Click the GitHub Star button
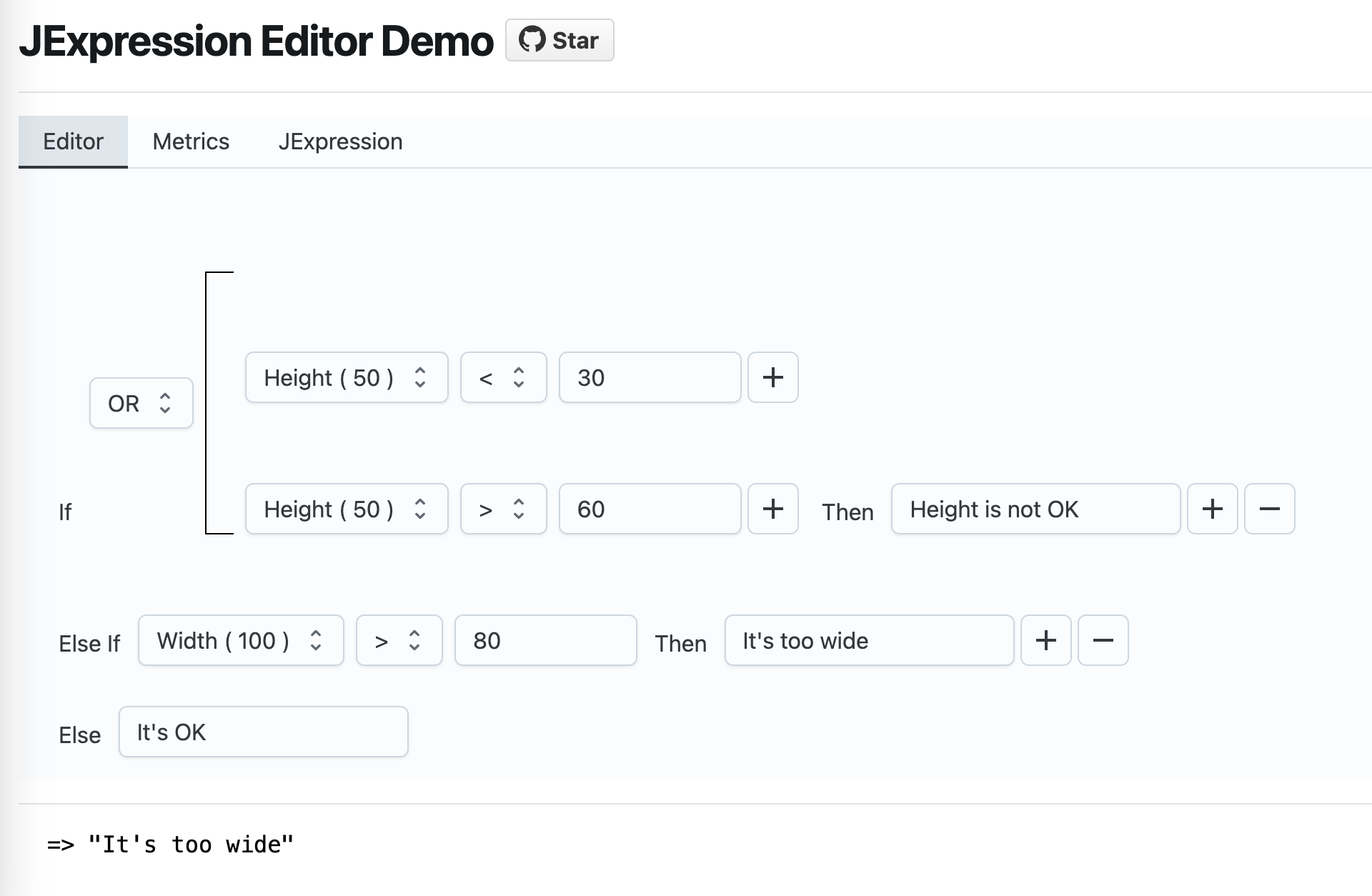 pyautogui.click(x=560, y=40)
